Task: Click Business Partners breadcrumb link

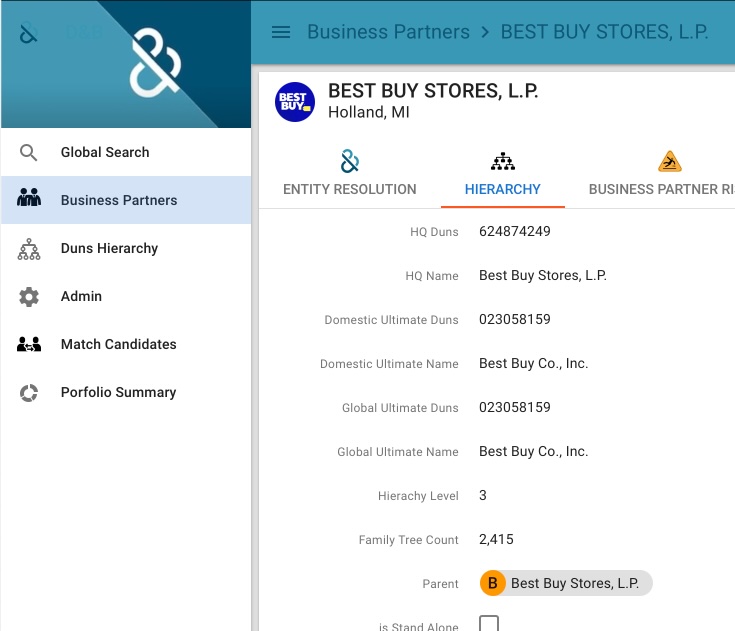Action: coord(388,32)
